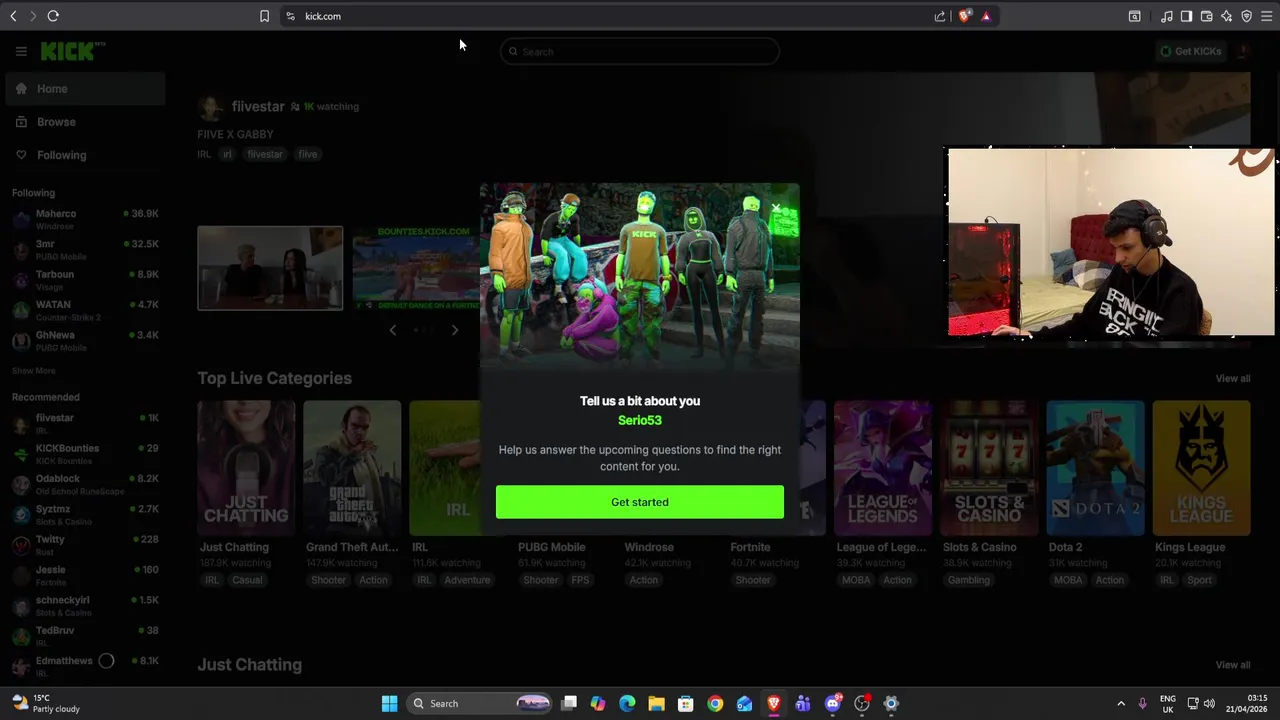1280x720 pixels.
Task: Open the Dota 2 category card
Action: (1095, 468)
